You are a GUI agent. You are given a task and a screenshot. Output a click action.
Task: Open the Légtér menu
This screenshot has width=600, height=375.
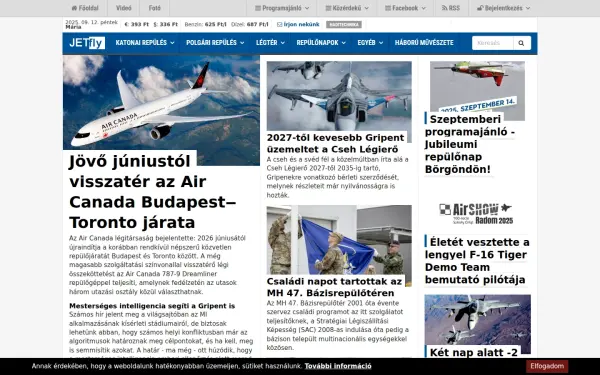(x=270, y=43)
